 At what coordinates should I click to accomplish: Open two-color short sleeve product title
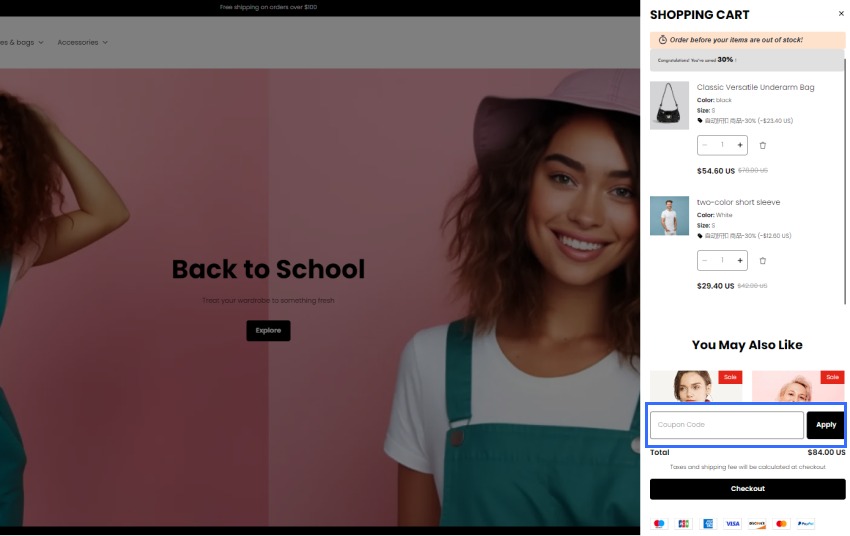738,202
